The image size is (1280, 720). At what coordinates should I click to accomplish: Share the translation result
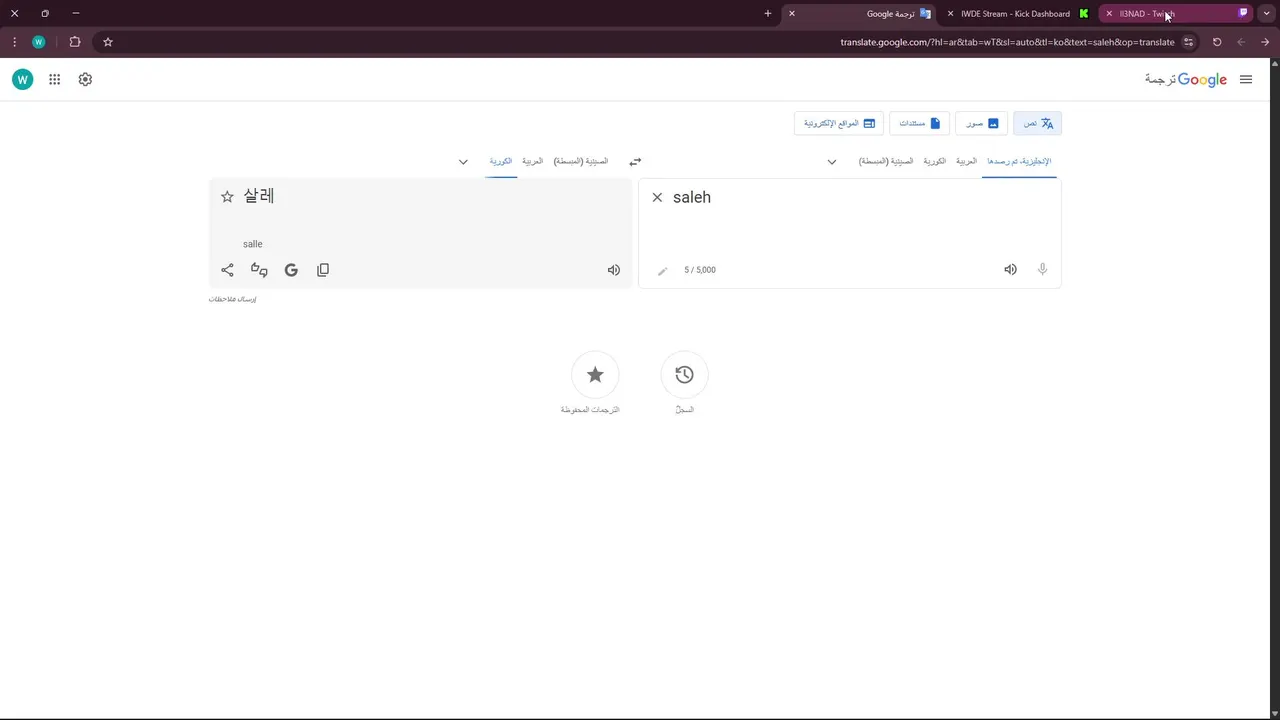pos(227,270)
